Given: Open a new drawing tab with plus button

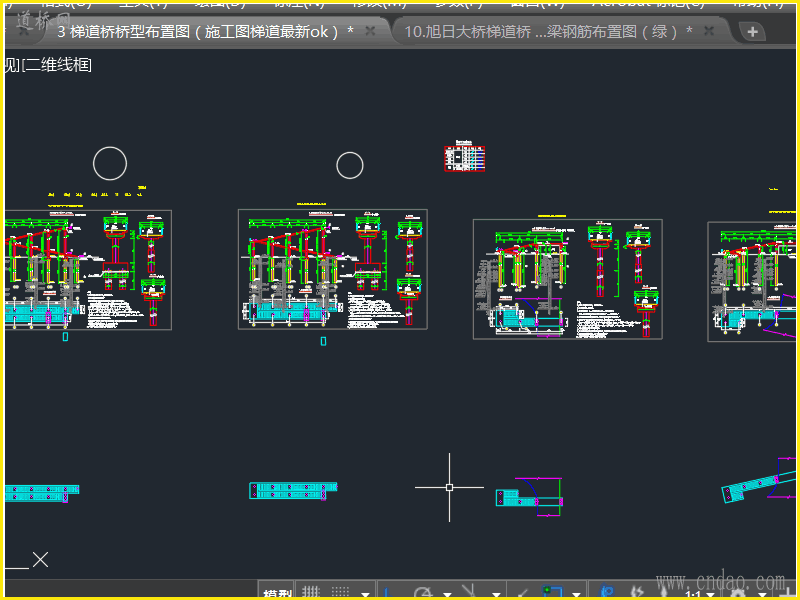Looking at the screenshot, I should tap(752, 32).
